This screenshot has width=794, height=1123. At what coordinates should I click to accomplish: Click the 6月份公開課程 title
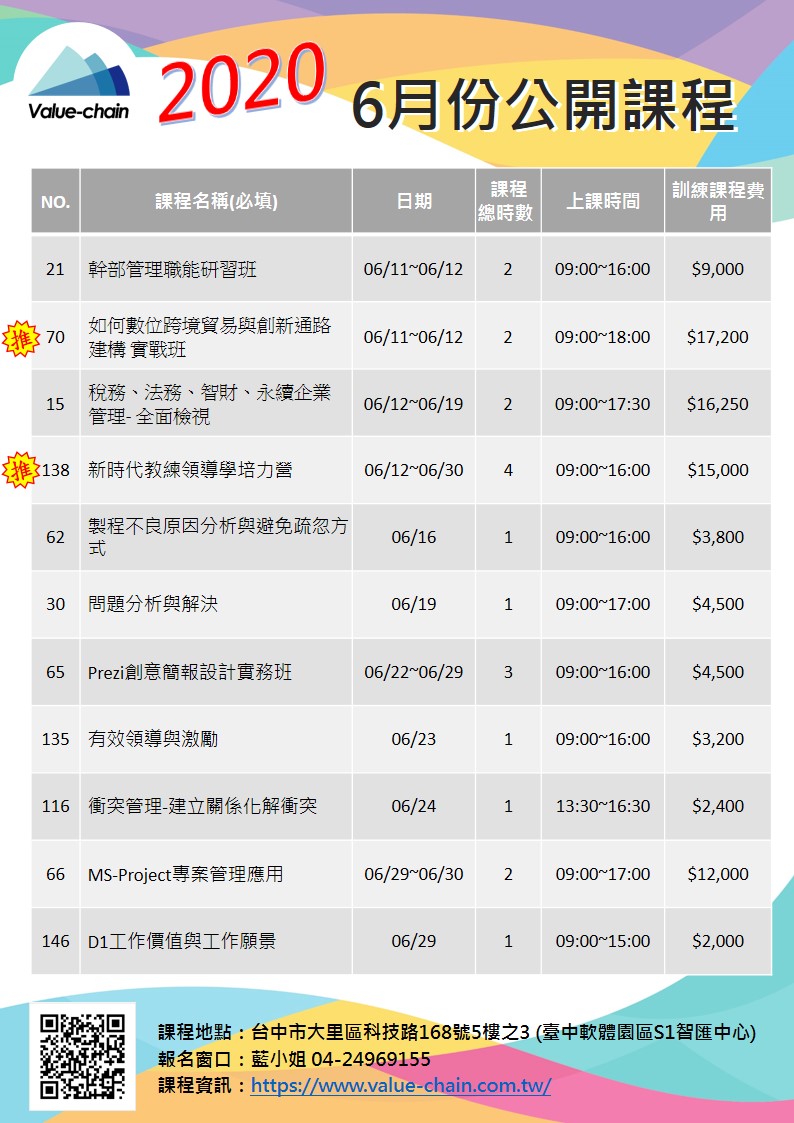544,105
